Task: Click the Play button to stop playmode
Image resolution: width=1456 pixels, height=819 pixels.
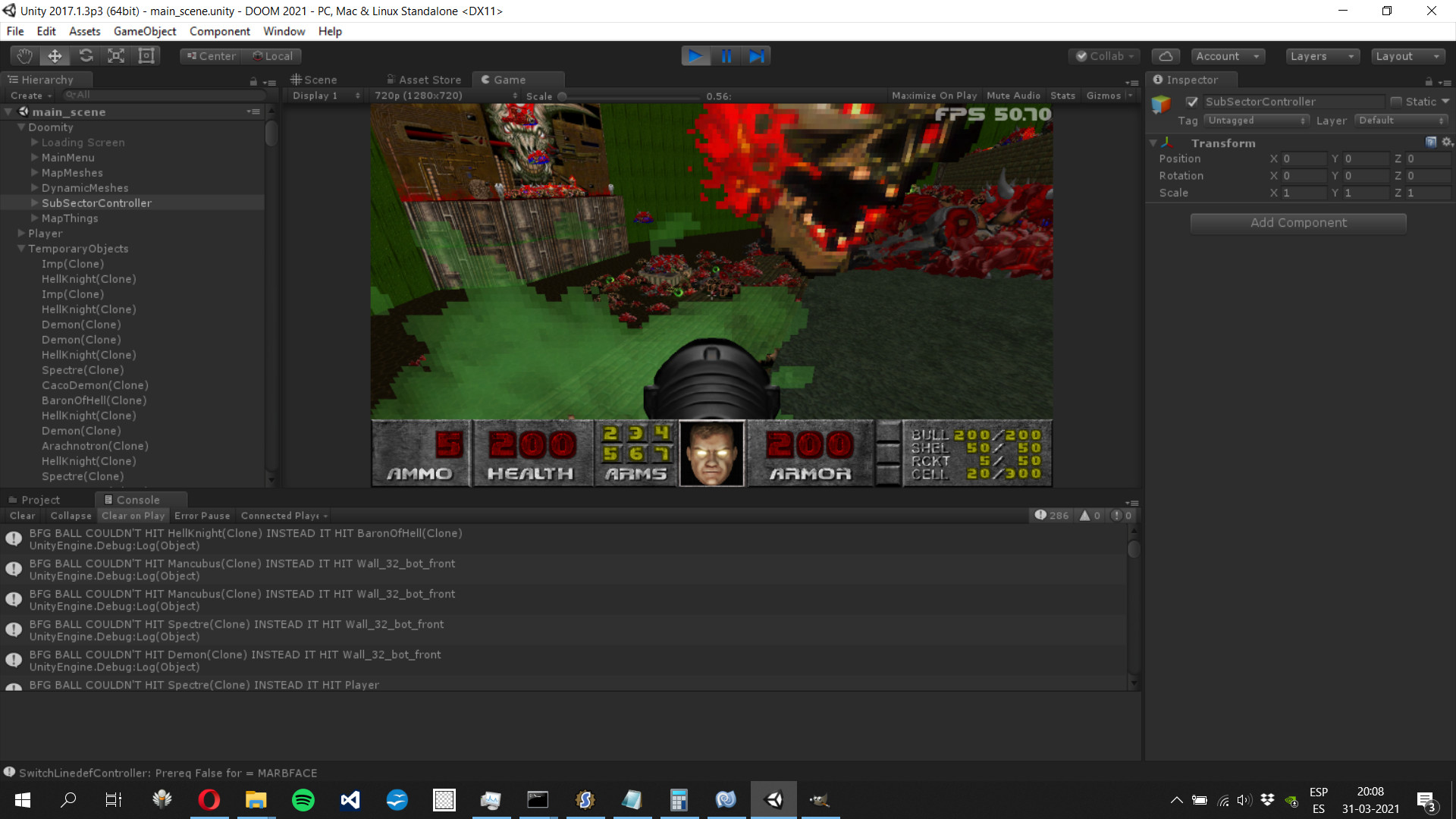Action: pos(695,56)
